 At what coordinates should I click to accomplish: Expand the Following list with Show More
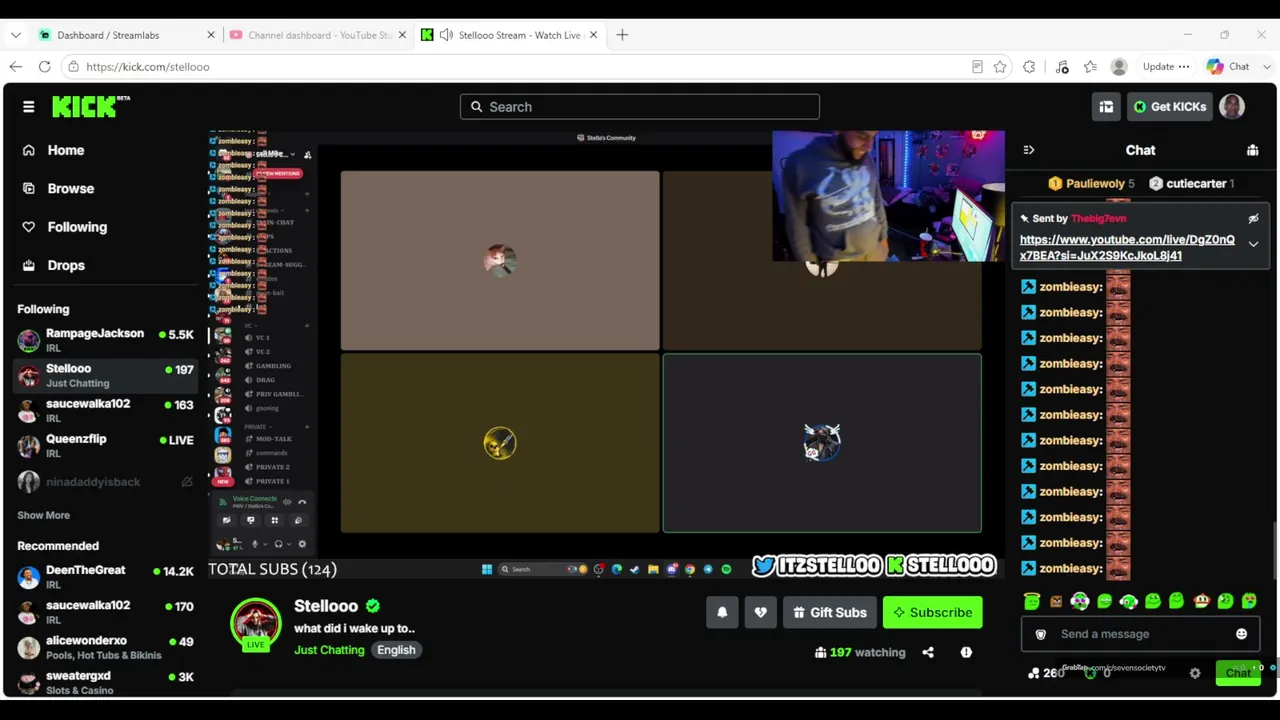[x=43, y=516]
